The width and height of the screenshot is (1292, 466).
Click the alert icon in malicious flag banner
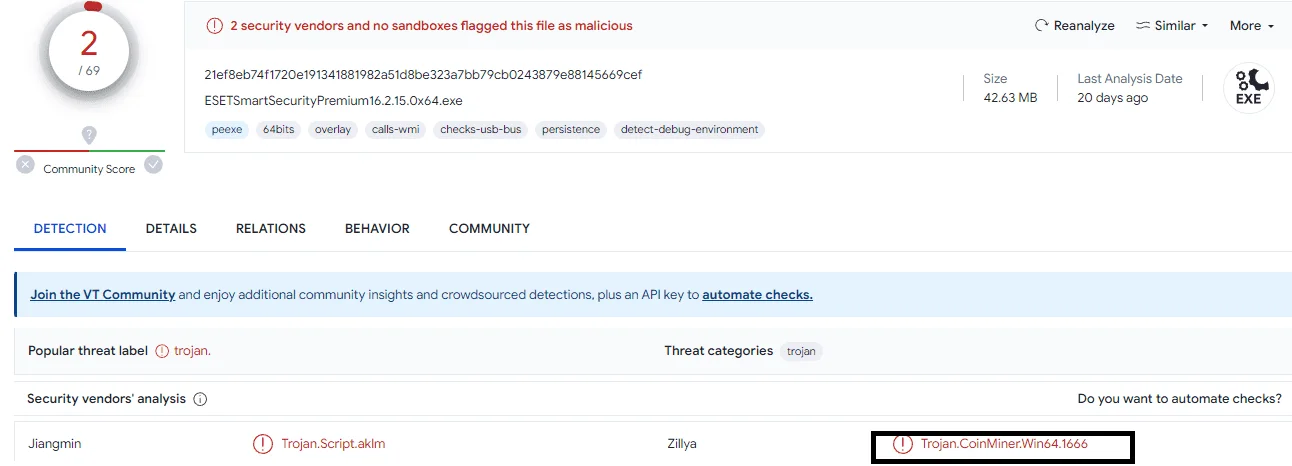pyautogui.click(x=215, y=26)
